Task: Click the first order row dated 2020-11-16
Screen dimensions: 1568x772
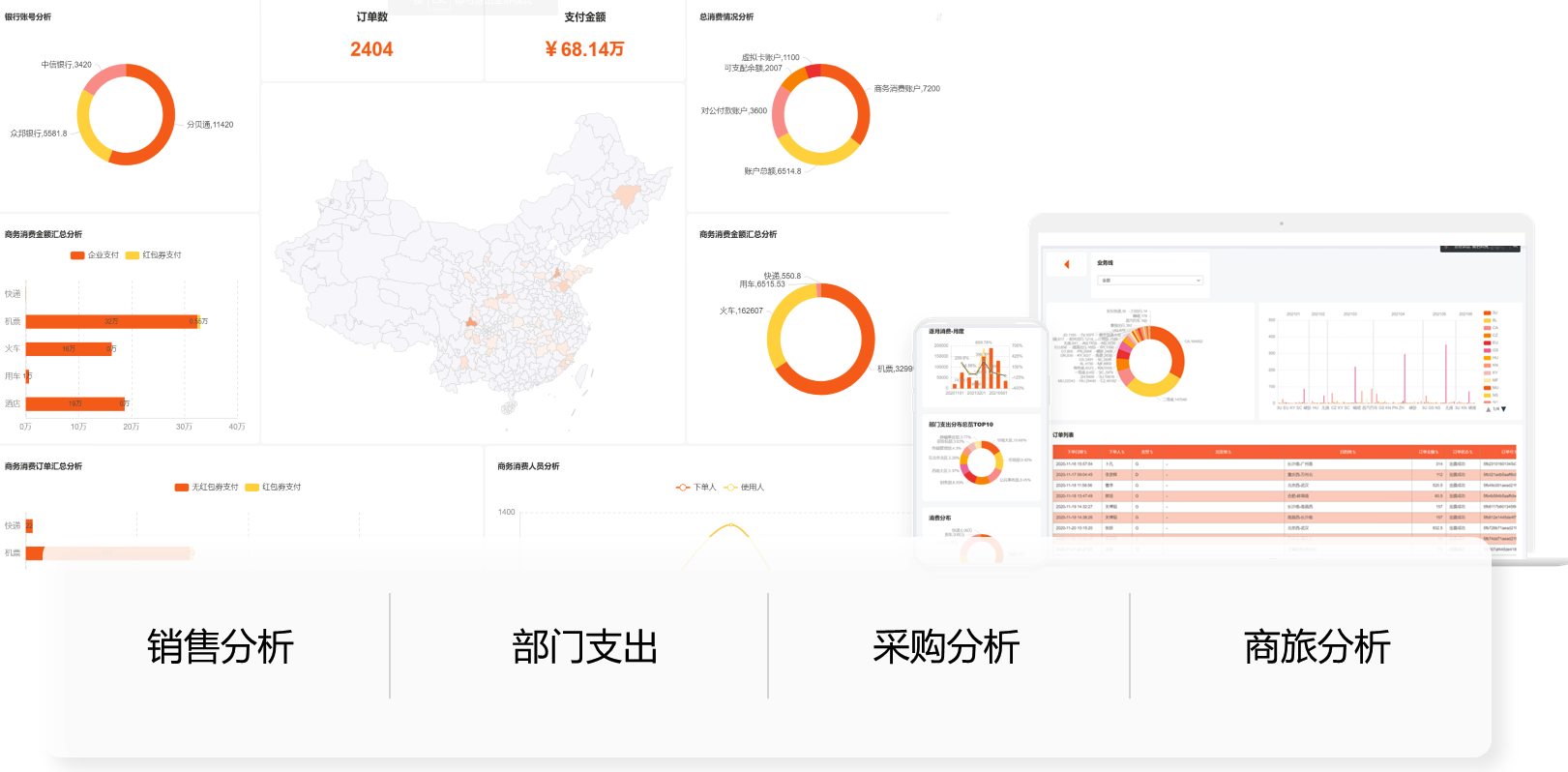Action: pyautogui.click(x=1285, y=464)
